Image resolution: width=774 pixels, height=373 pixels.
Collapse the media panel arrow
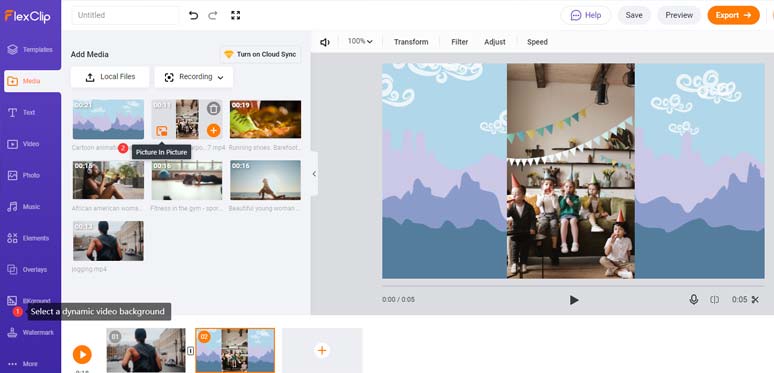coord(314,174)
